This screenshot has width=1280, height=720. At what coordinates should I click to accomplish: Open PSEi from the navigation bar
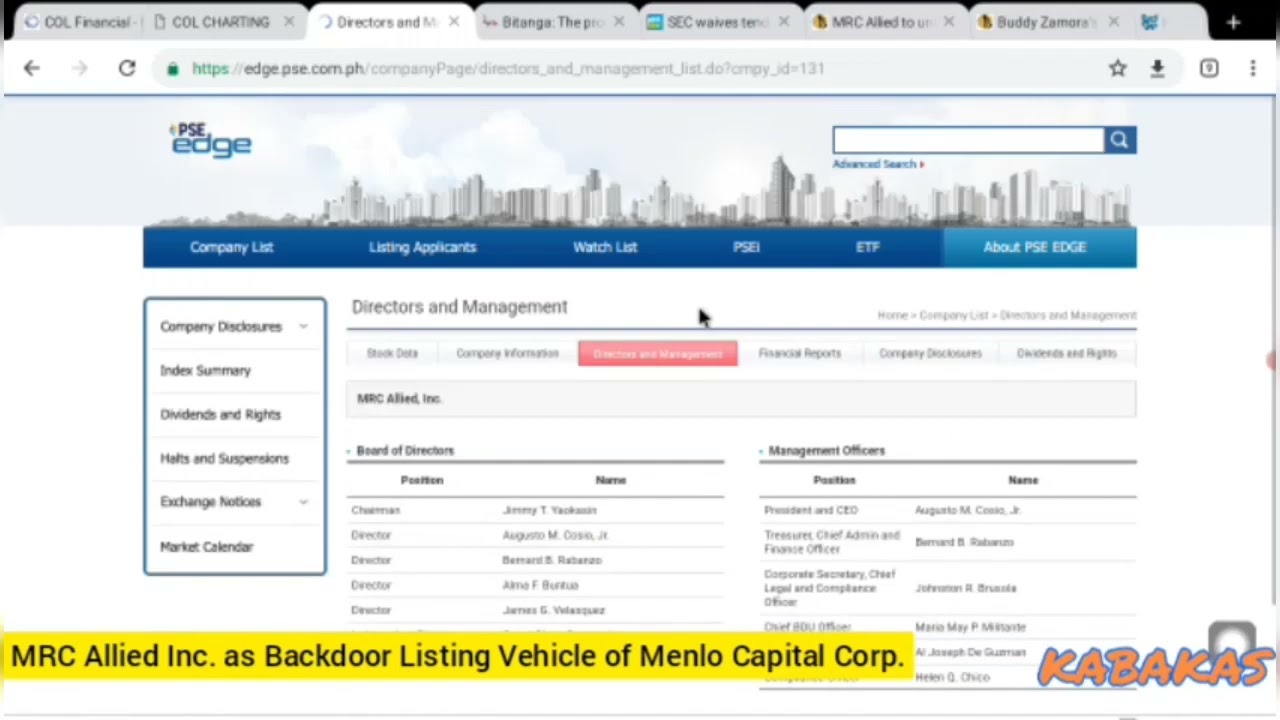(746, 247)
